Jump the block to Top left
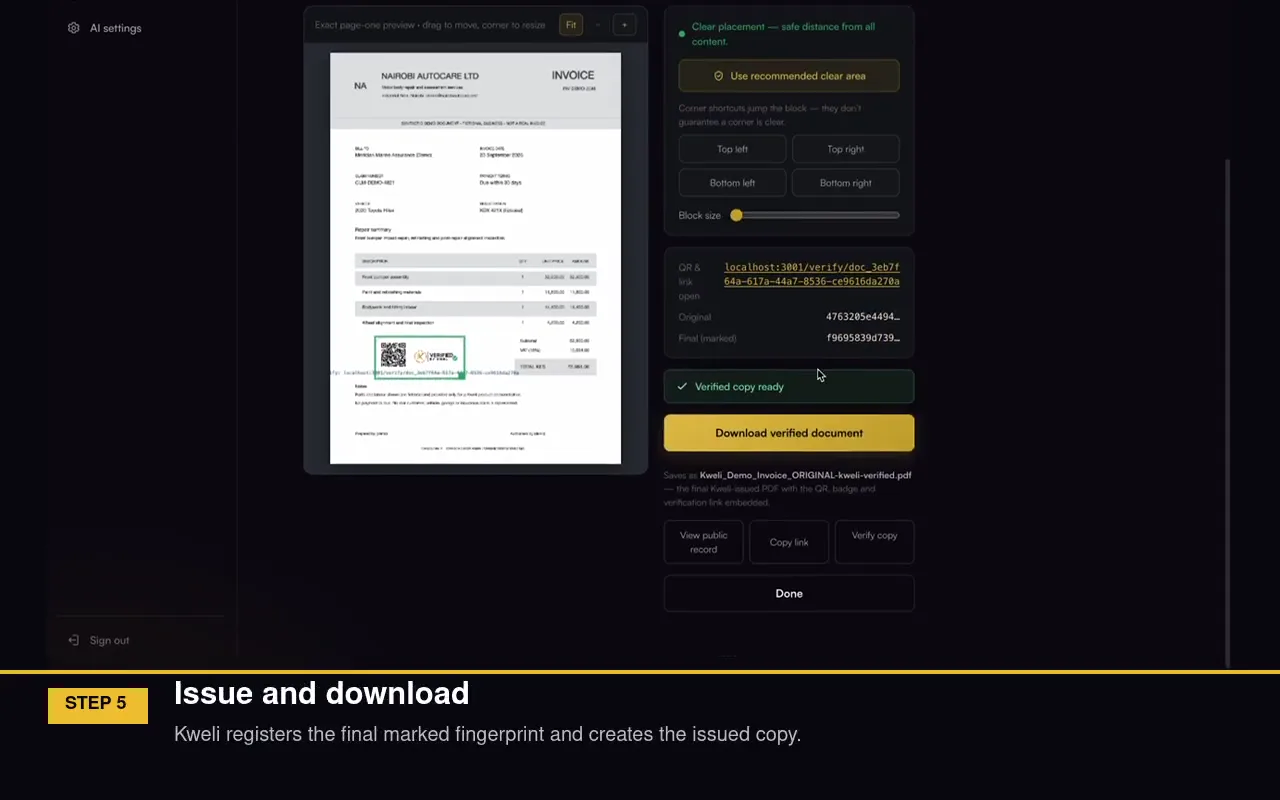Viewport: 1280px width, 800px height. pyautogui.click(x=732, y=149)
